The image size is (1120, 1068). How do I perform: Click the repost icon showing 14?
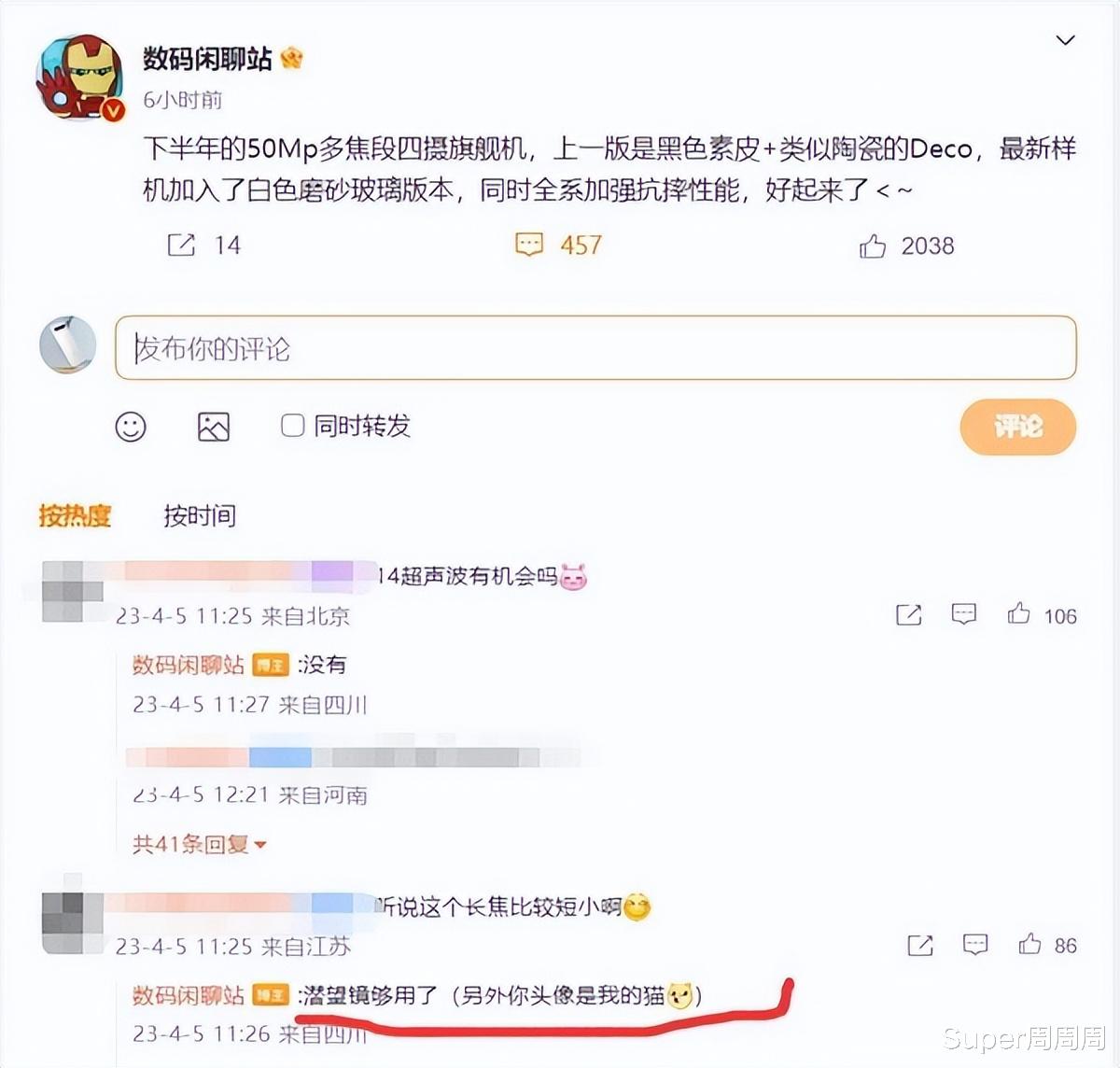coord(181,246)
